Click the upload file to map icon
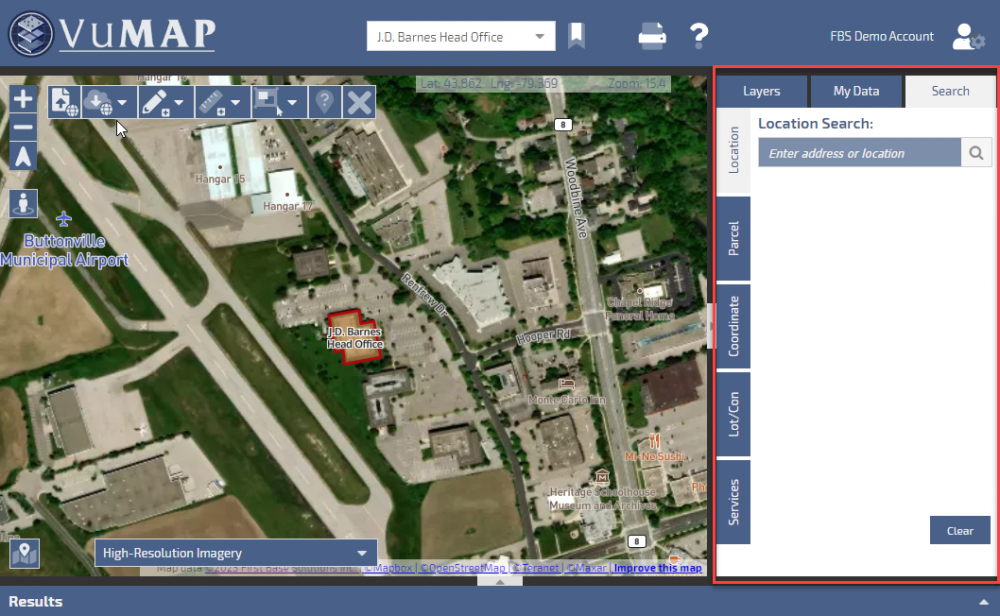The image size is (1000, 616). [x=64, y=102]
